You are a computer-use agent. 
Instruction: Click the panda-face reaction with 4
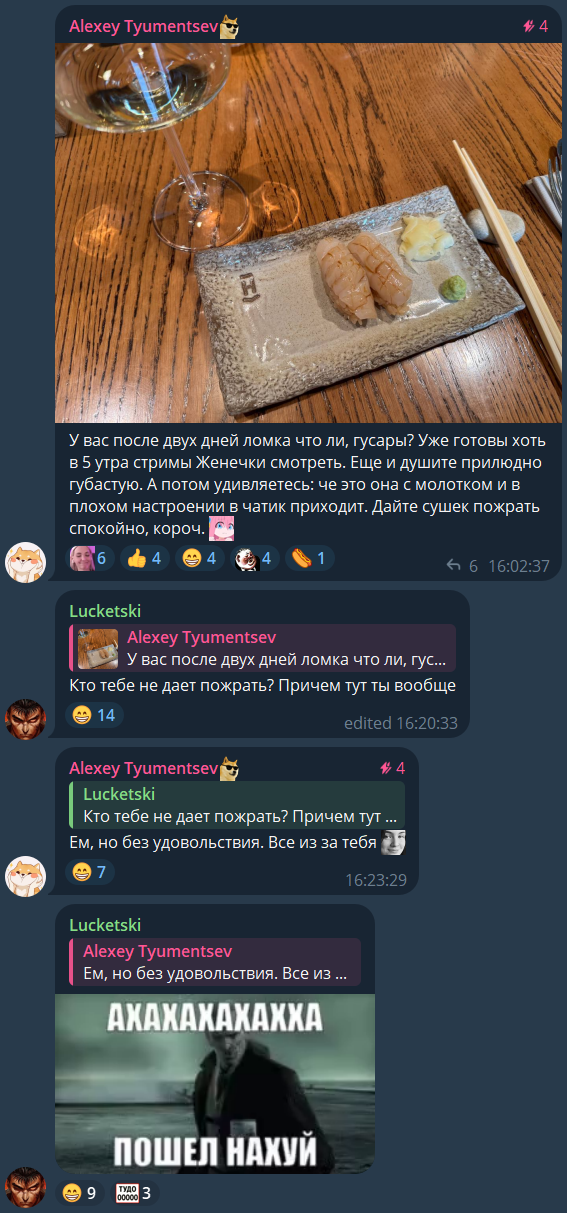point(254,558)
